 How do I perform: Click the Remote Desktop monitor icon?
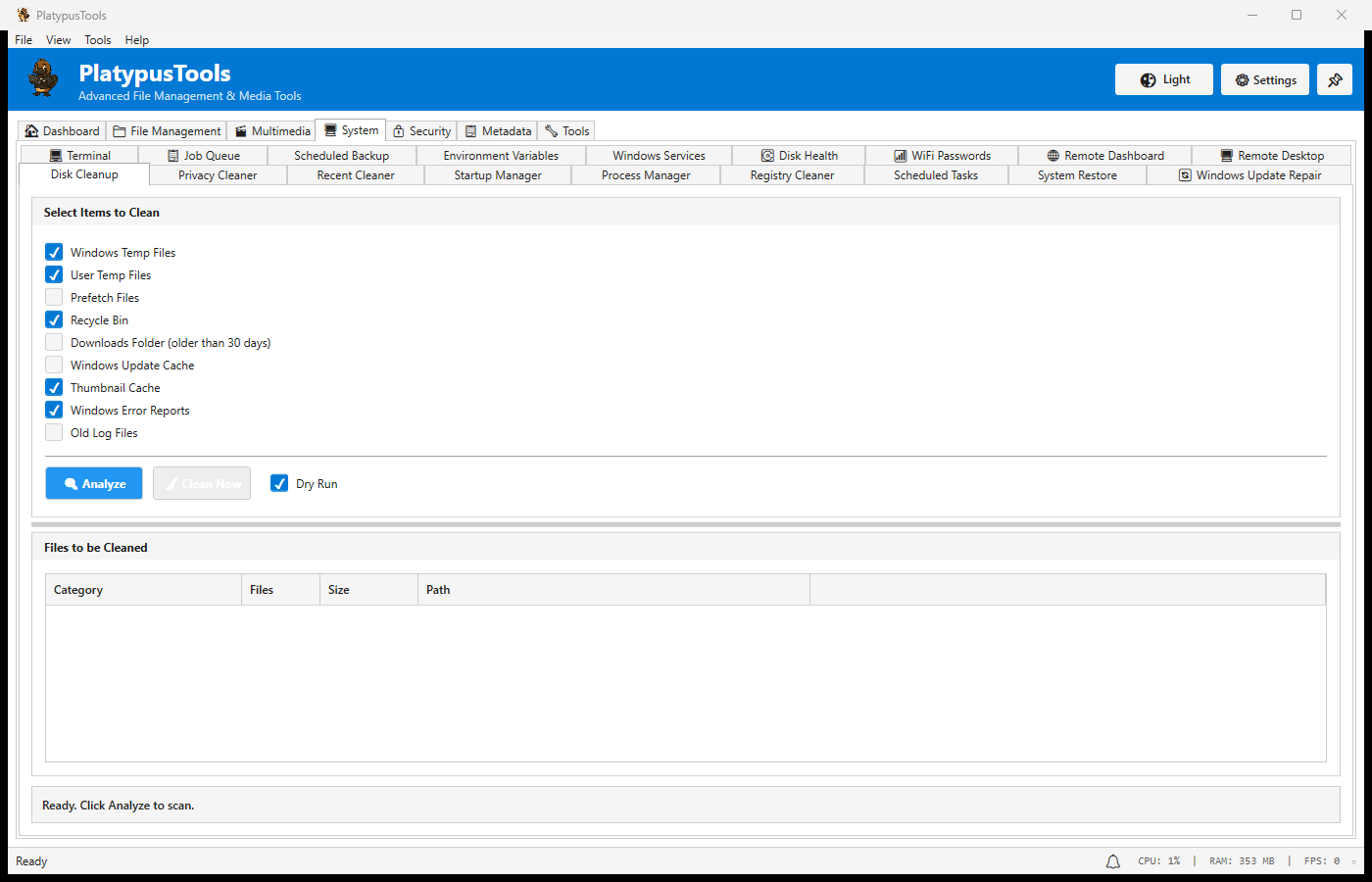[x=1227, y=155]
